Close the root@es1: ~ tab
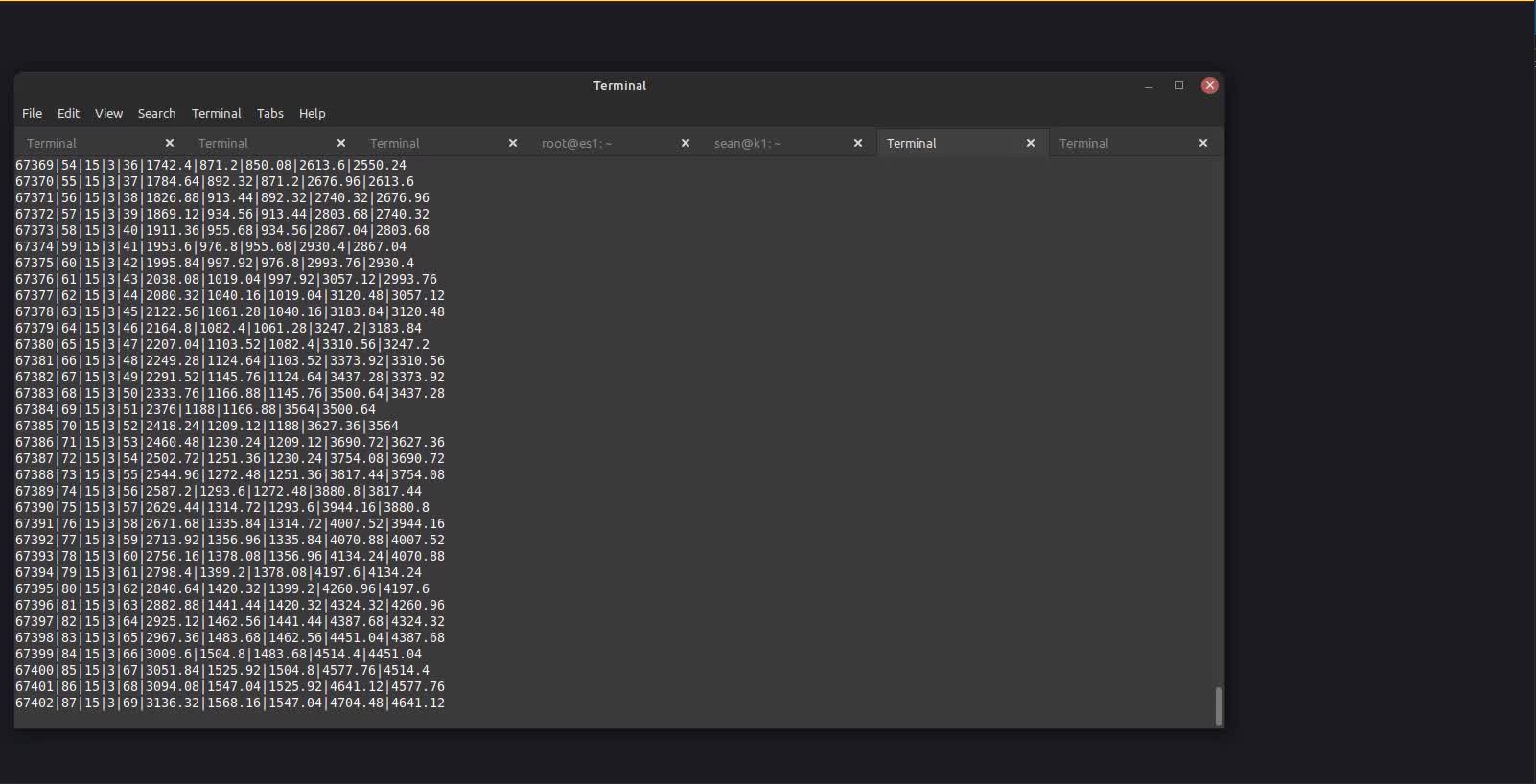Image resolution: width=1536 pixels, height=784 pixels. [685, 143]
